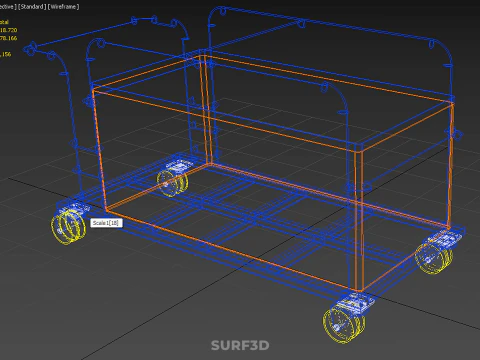Open the Perspective viewport label menu
The width and height of the screenshot is (480, 360).
coord(7,7)
